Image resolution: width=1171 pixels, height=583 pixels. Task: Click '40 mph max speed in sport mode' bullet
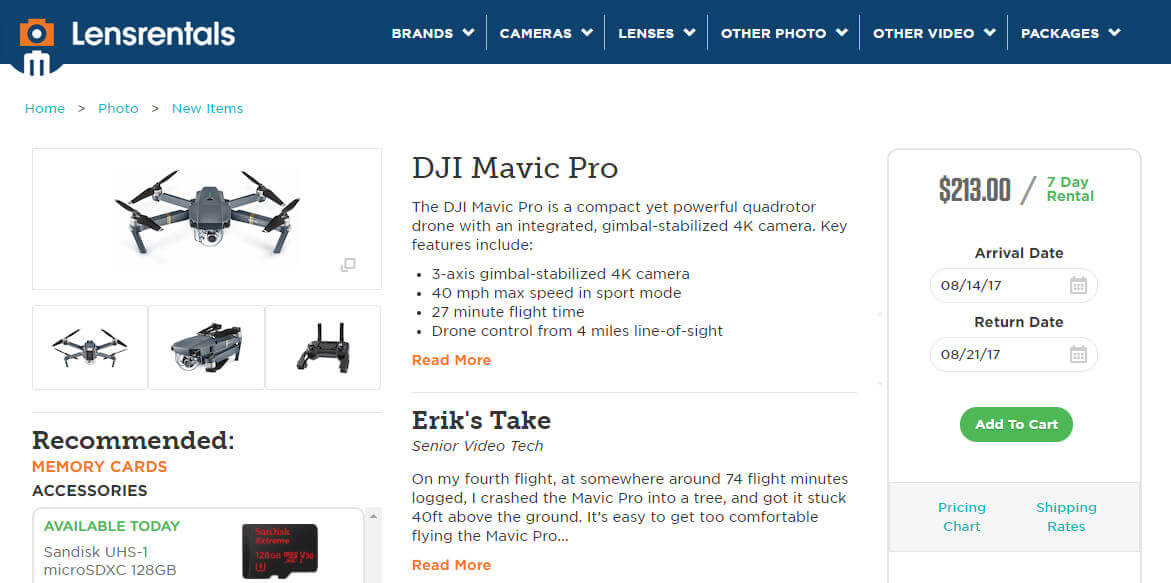[x=556, y=293]
